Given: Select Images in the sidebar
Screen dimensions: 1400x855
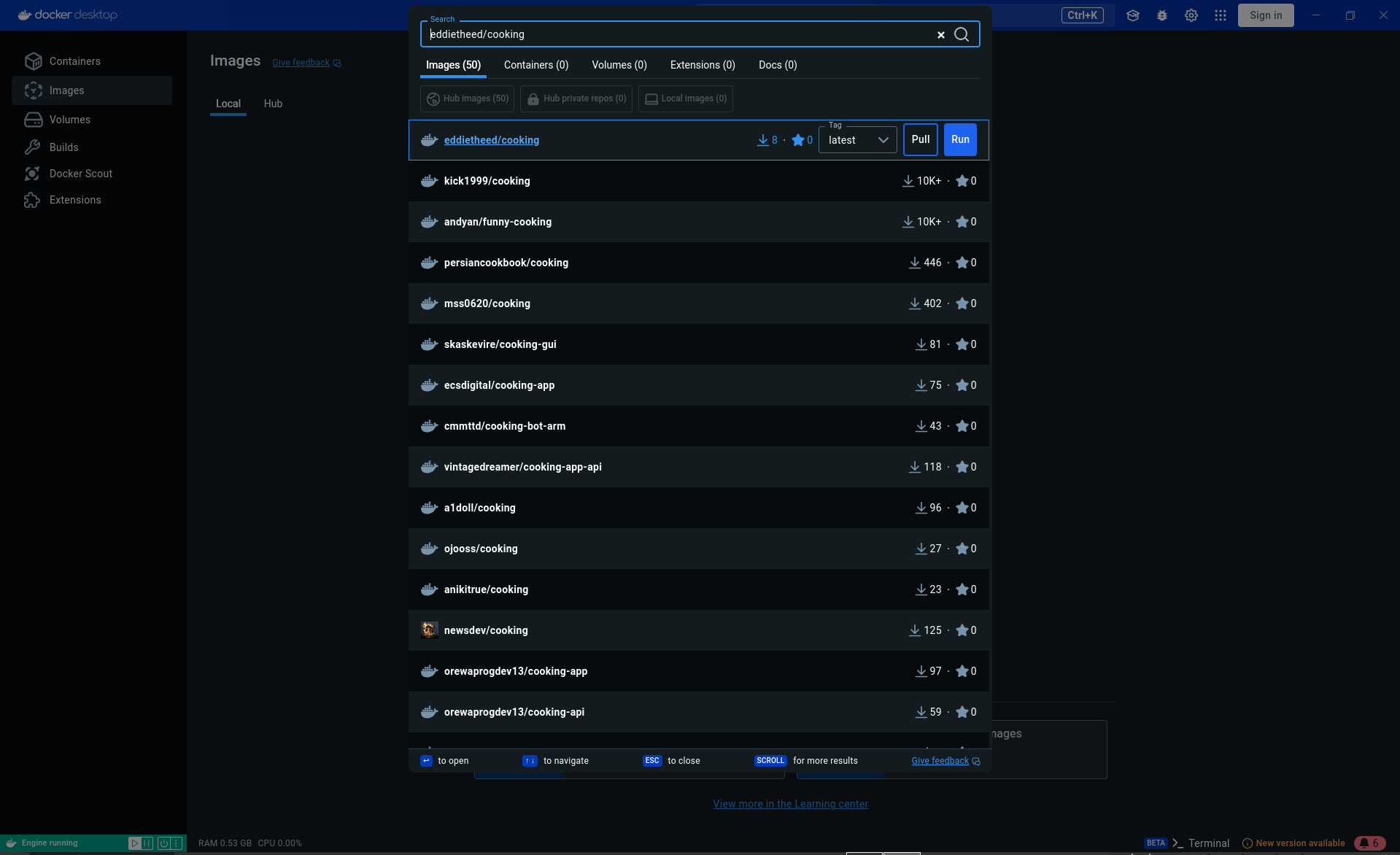Looking at the screenshot, I should pos(92,90).
